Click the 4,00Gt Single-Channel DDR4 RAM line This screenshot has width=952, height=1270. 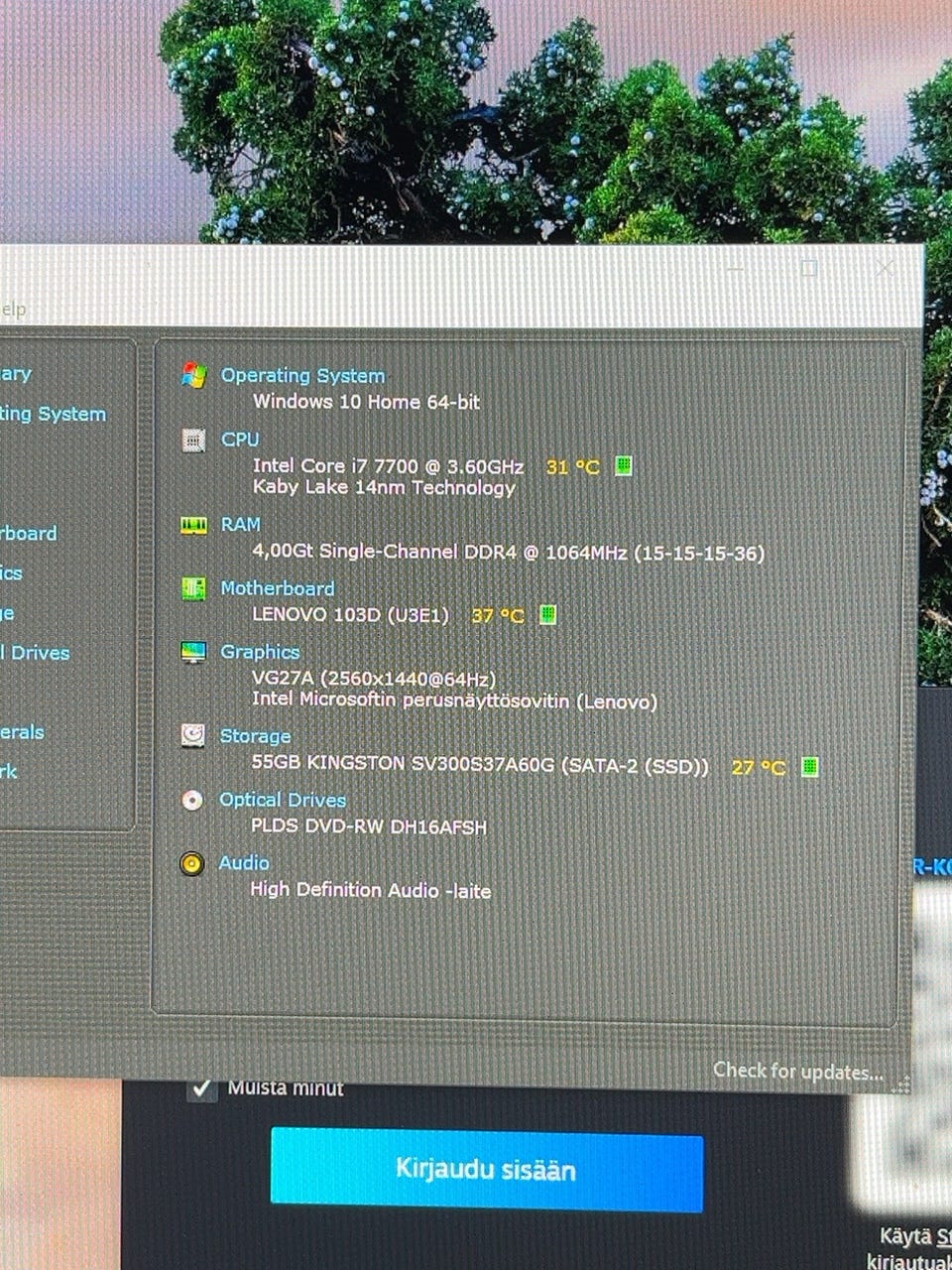coord(508,552)
